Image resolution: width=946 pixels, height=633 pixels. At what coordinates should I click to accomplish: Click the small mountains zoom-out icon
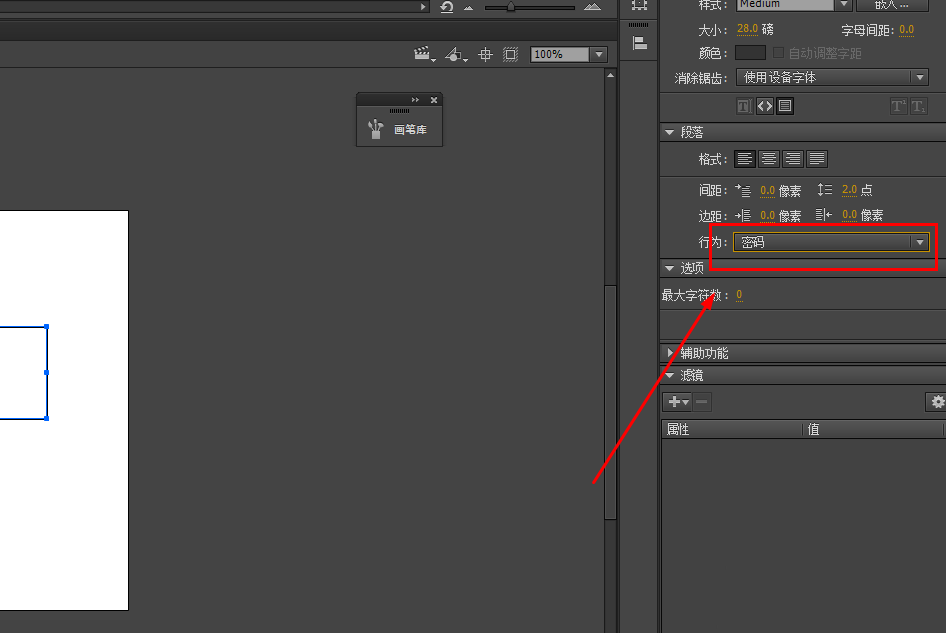point(468,8)
